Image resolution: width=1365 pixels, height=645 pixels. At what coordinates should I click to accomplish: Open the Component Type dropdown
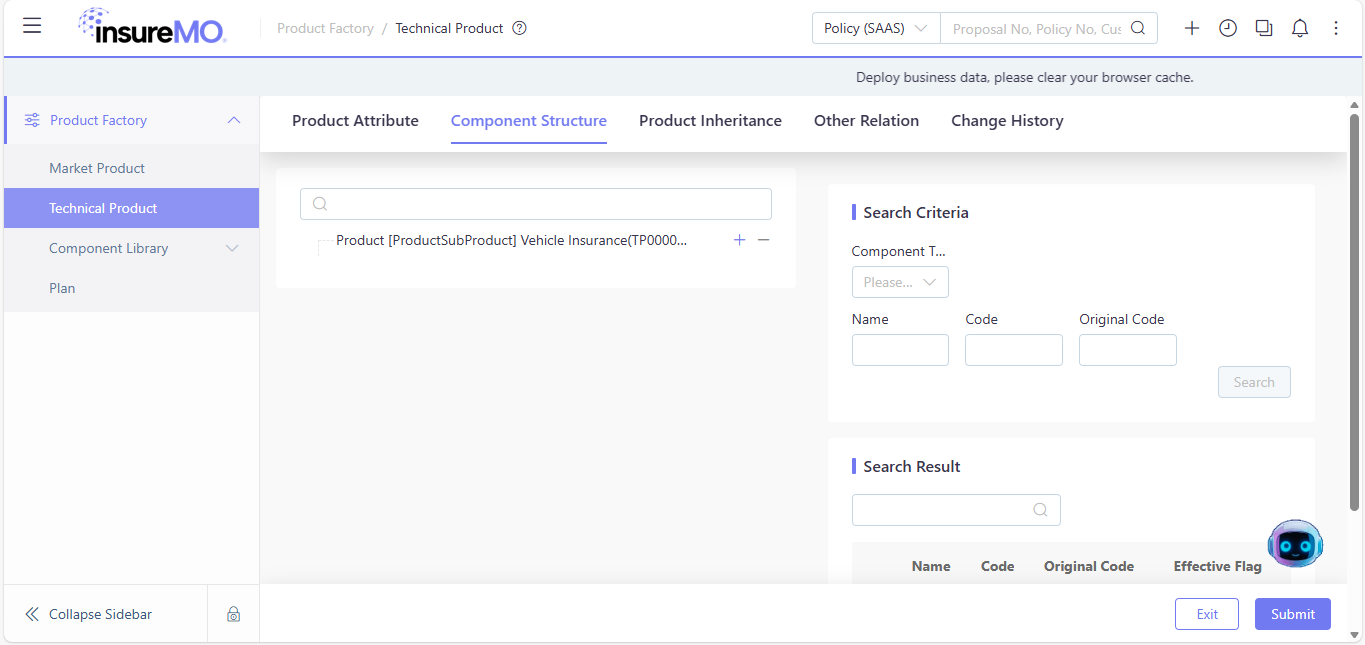pos(900,282)
